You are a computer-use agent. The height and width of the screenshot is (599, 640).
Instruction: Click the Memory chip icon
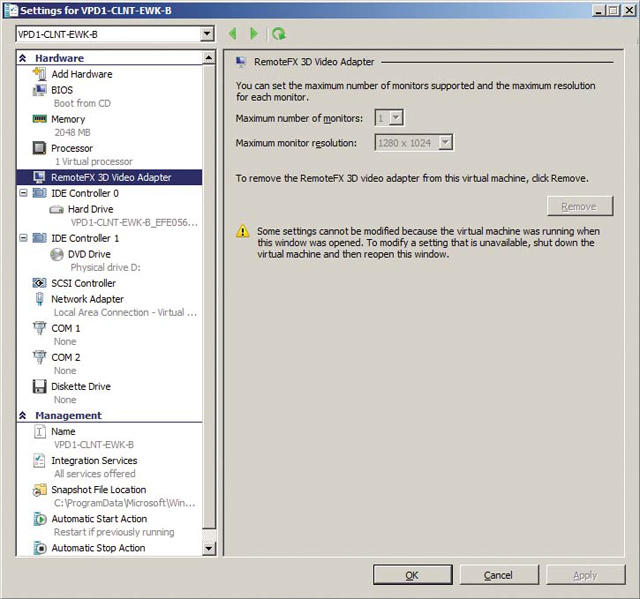pyautogui.click(x=40, y=119)
